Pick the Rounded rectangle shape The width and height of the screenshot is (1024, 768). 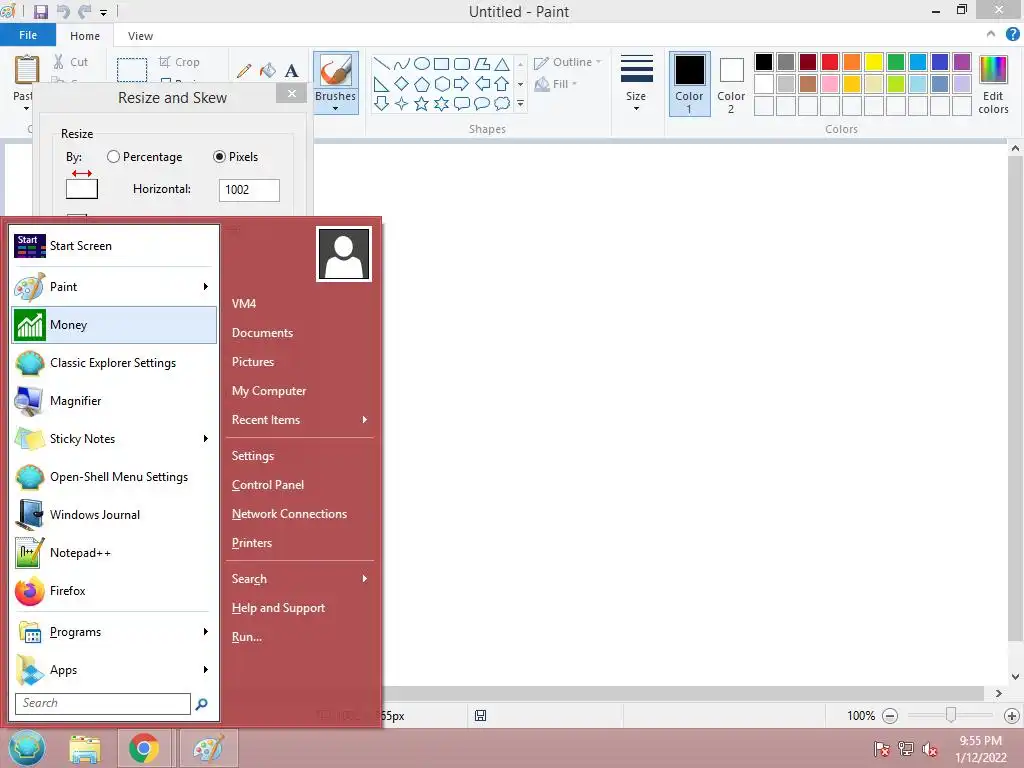462,64
